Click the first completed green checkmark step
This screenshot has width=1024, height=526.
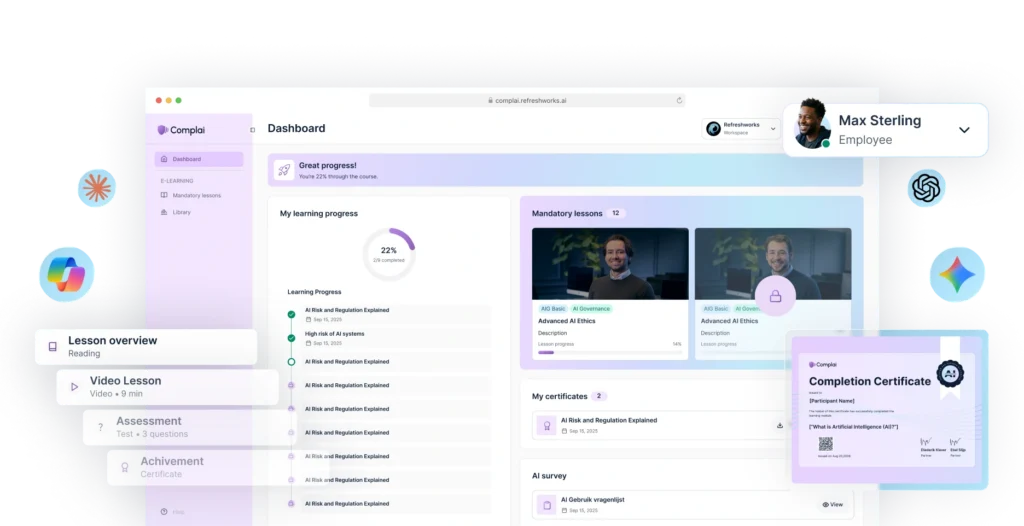(x=291, y=314)
